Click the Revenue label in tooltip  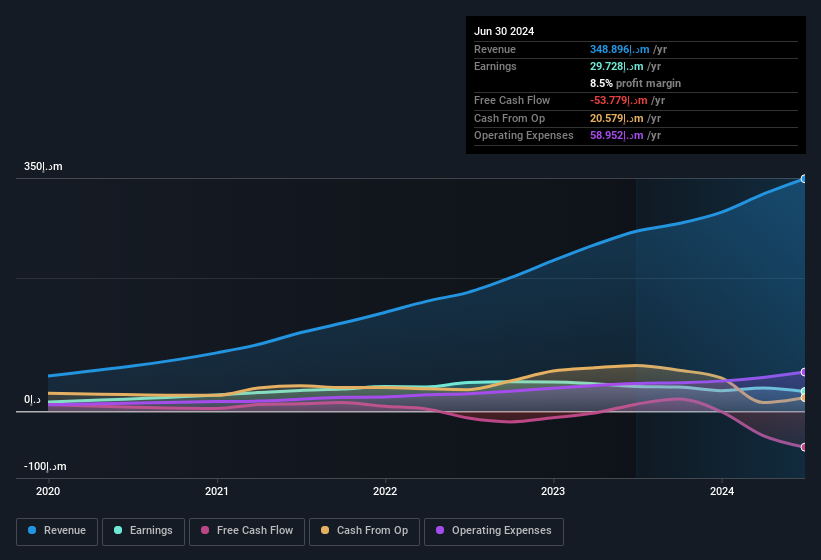pos(495,49)
